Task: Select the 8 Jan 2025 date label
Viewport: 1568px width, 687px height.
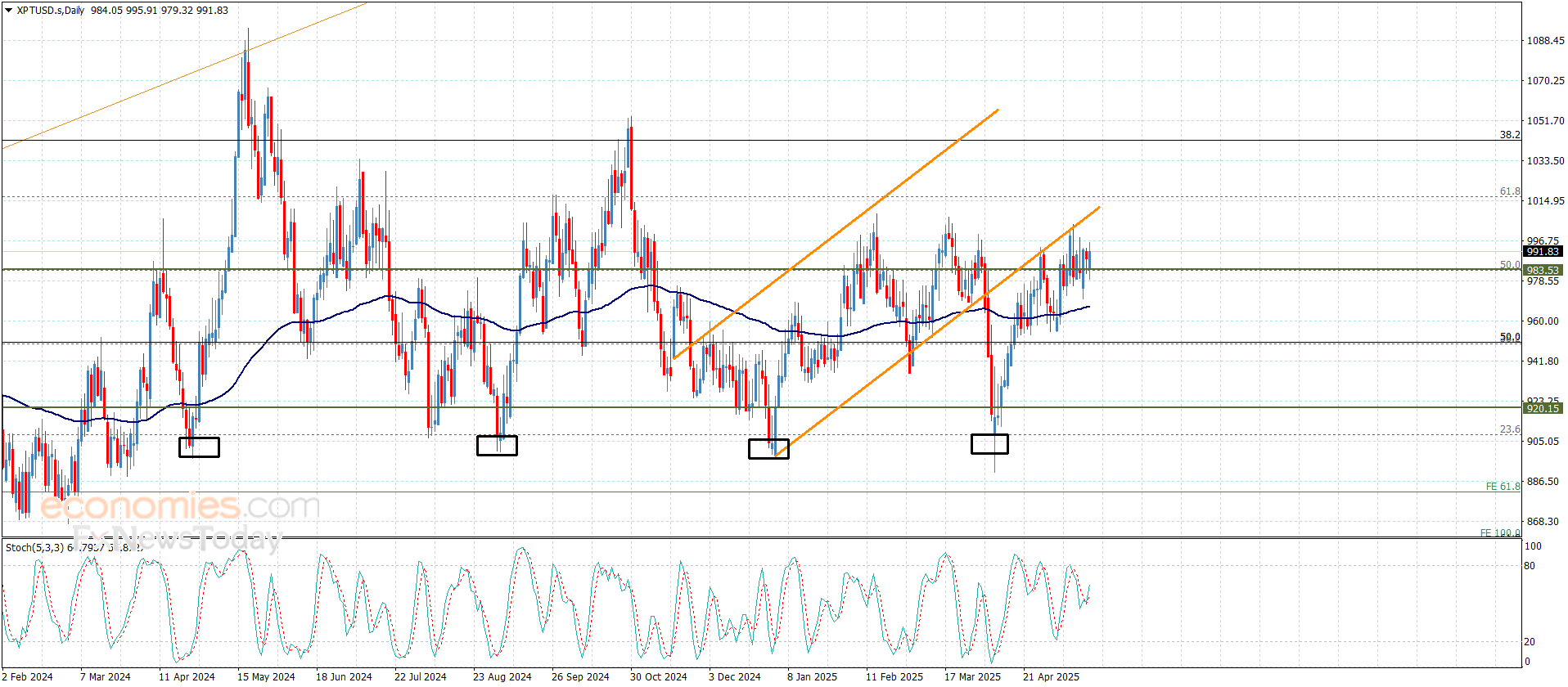Action: pyautogui.click(x=812, y=676)
